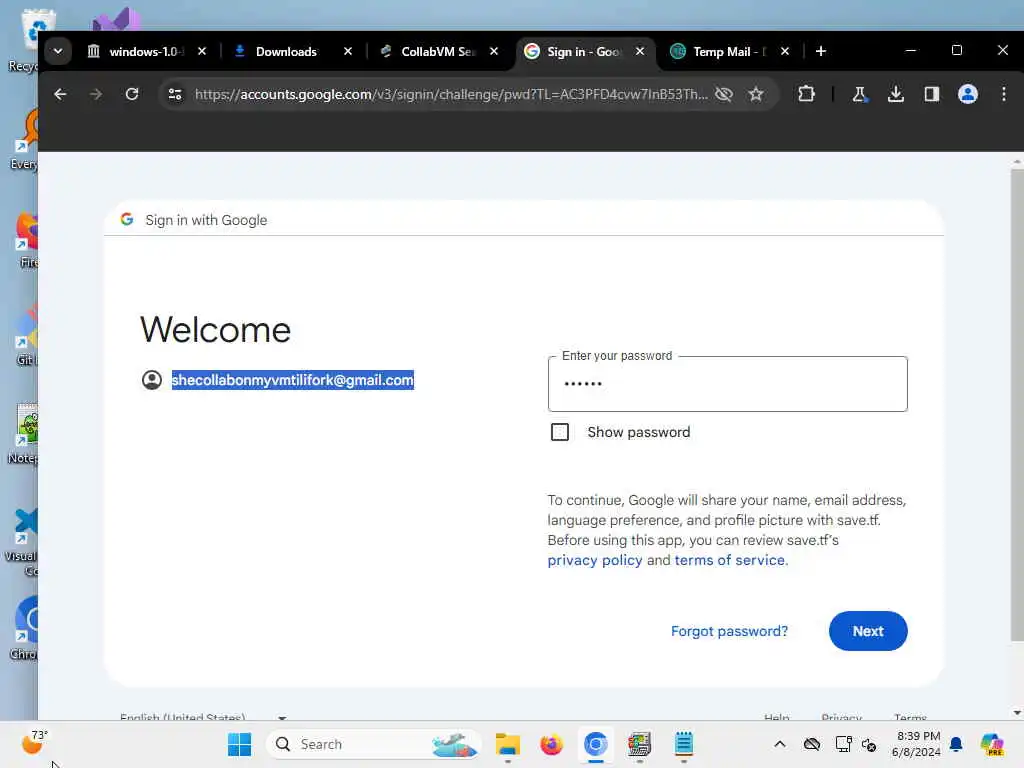Go back to the previous page
1024x768 pixels.
(x=60, y=94)
